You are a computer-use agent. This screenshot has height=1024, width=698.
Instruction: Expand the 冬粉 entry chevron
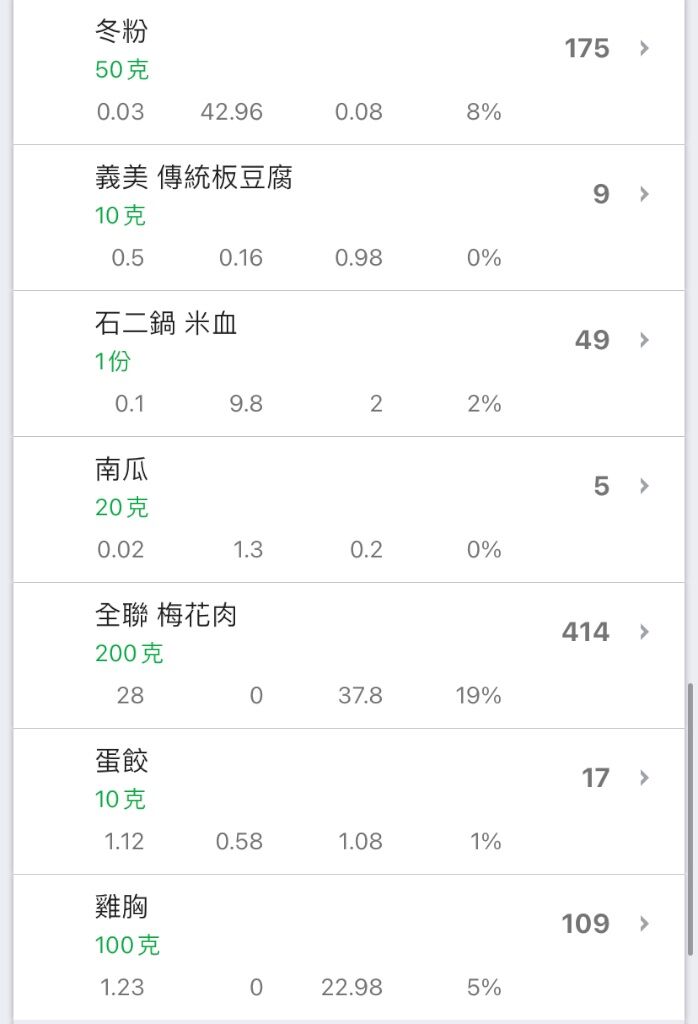(644, 48)
